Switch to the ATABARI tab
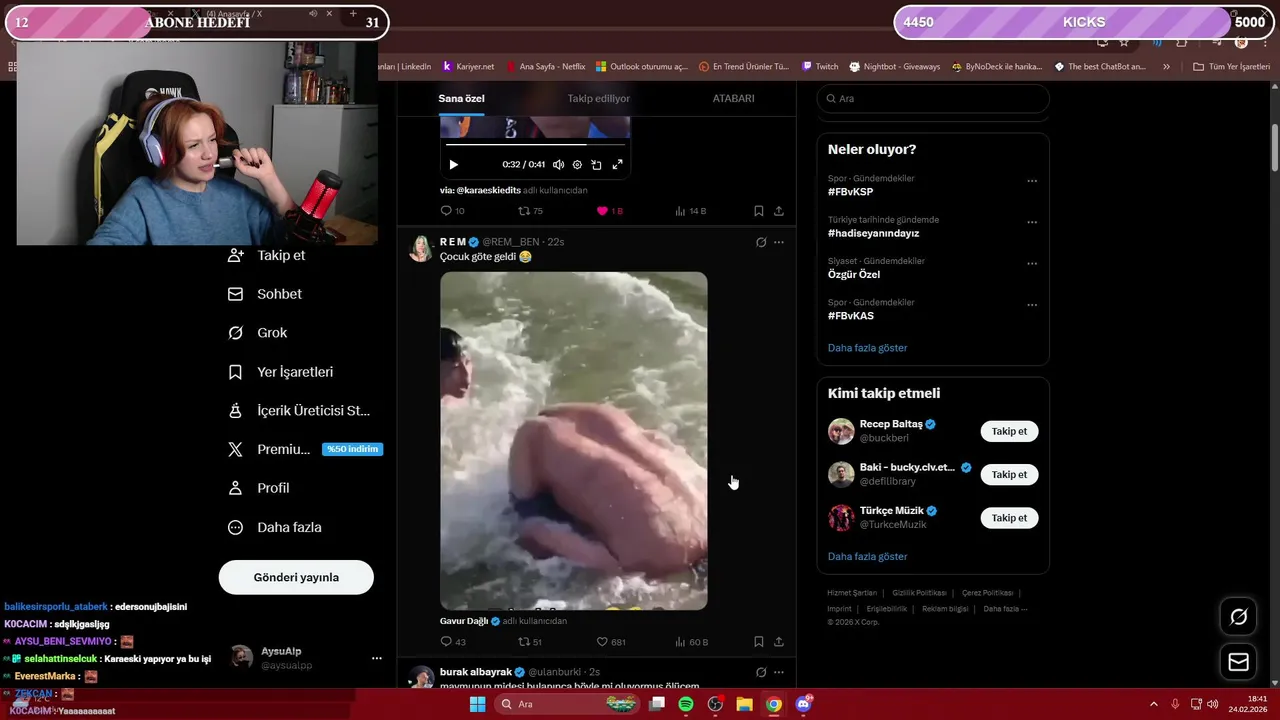 (x=733, y=98)
